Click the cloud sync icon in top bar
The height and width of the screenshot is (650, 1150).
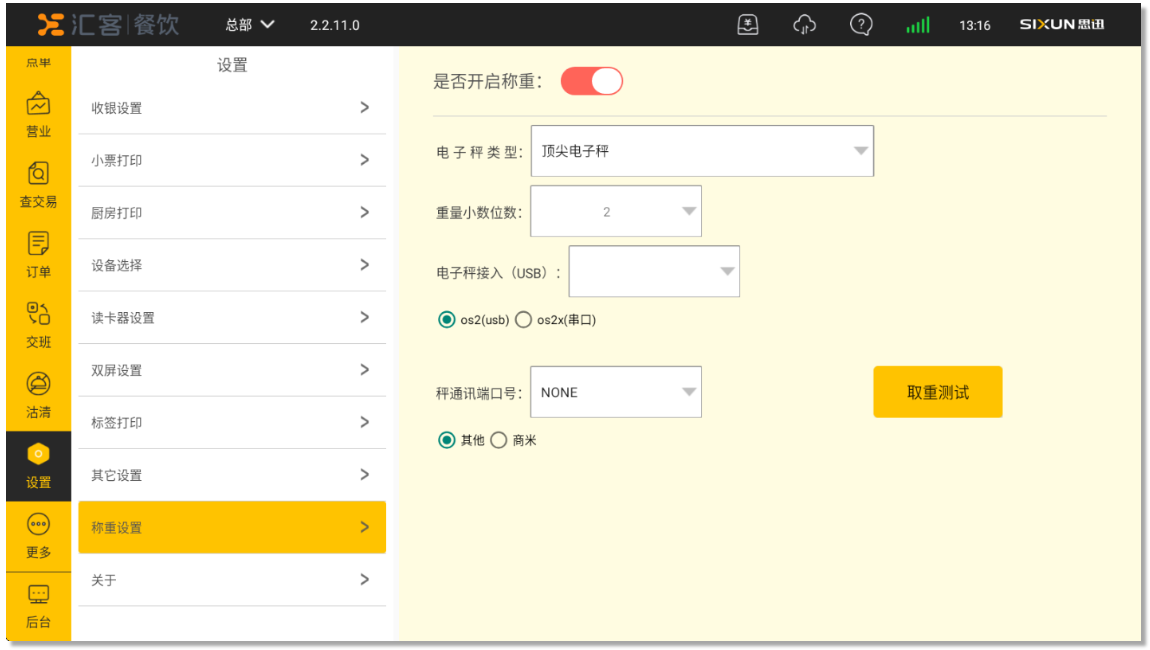[x=804, y=25]
